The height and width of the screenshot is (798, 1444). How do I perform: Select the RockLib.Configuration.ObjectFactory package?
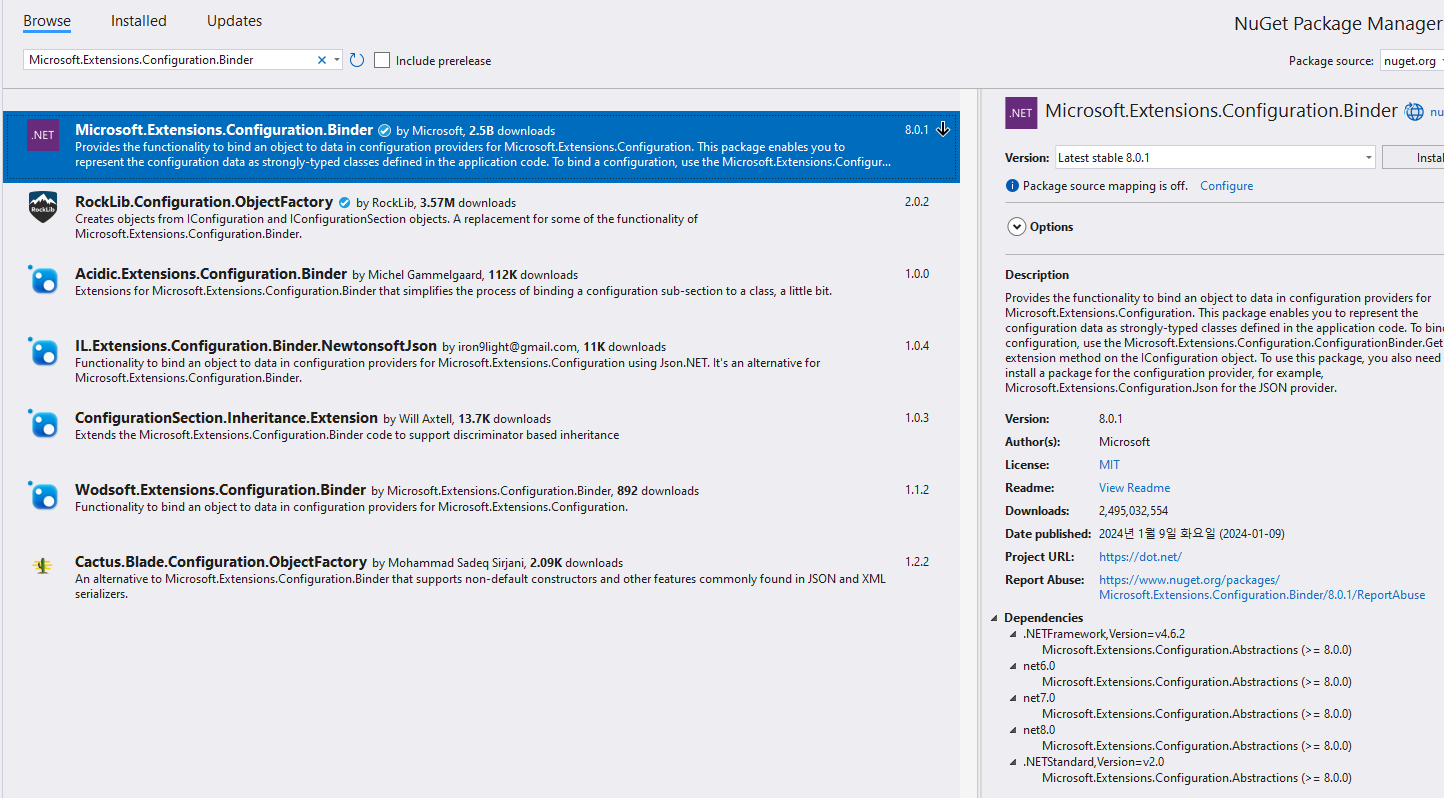pos(481,219)
